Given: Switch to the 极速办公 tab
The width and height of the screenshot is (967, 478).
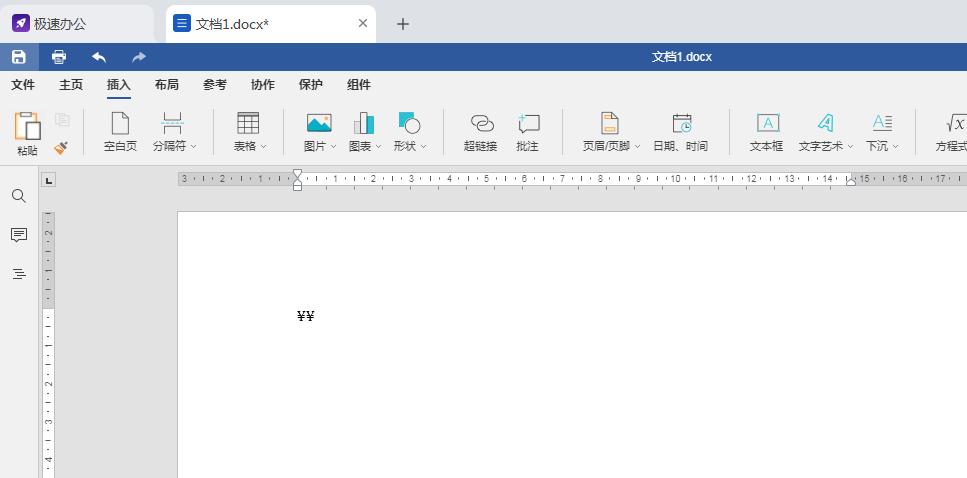Looking at the screenshot, I should pos(77,24).
